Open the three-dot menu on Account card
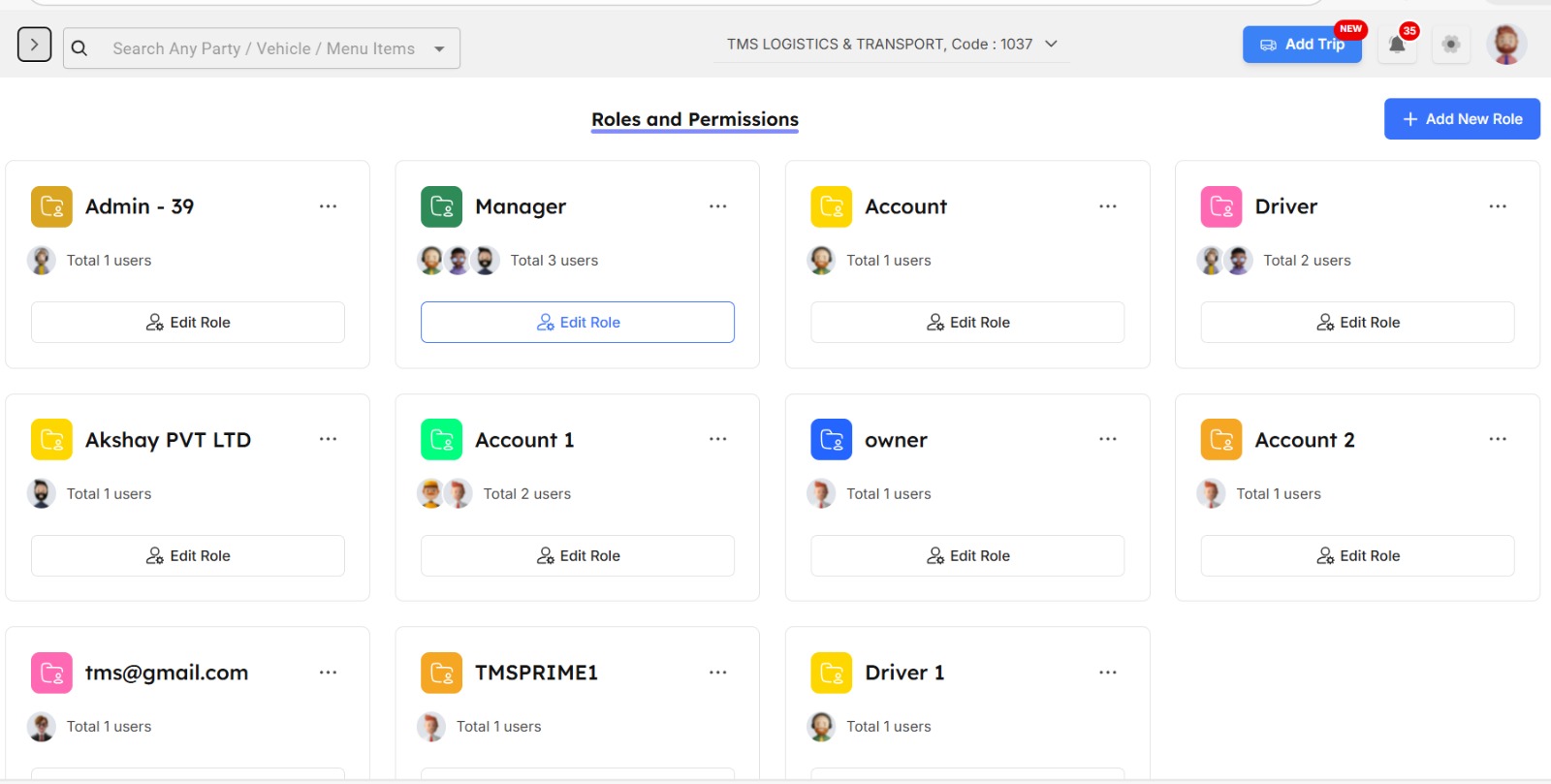The height and width of the screenshot is (784, 1551). tap(1107, 206)
